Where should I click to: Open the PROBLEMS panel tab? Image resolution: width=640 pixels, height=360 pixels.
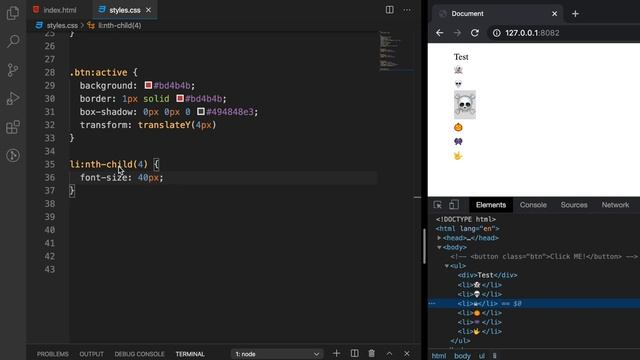(53, 354)
